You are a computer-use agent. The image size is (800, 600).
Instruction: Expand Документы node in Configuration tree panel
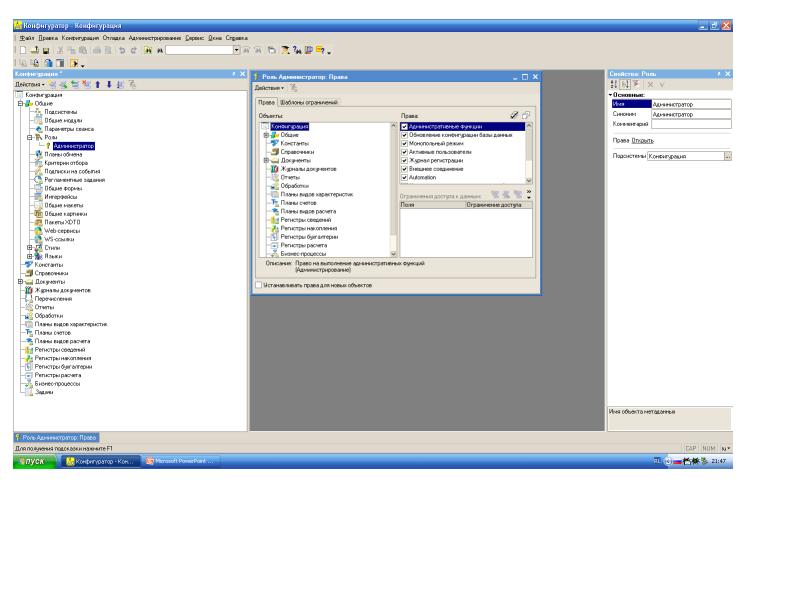point(20,282)
